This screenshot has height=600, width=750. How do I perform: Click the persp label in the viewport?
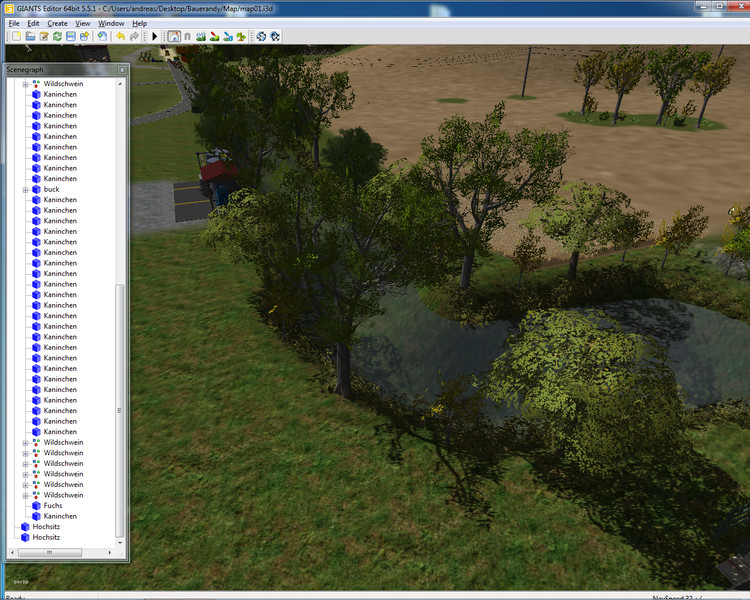click(21, 582)
